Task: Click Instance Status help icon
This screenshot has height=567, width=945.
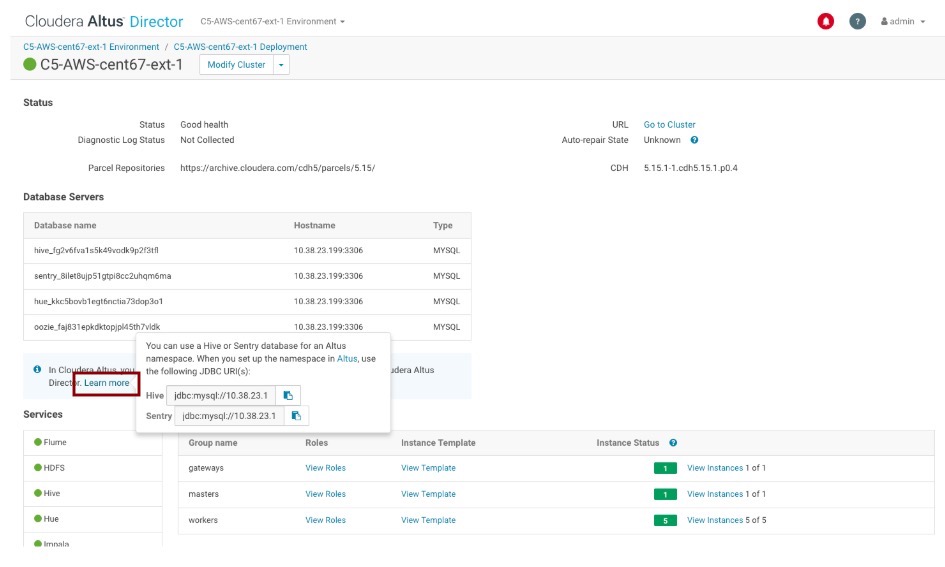Action: [673, 443]
